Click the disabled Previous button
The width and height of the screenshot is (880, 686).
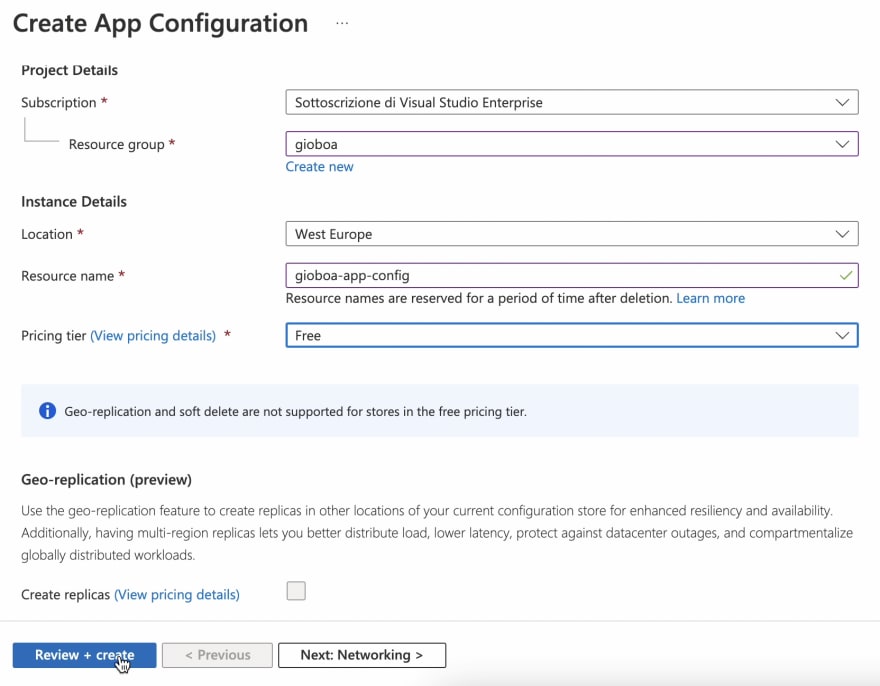pyautogui.click(x=217, y=655)
